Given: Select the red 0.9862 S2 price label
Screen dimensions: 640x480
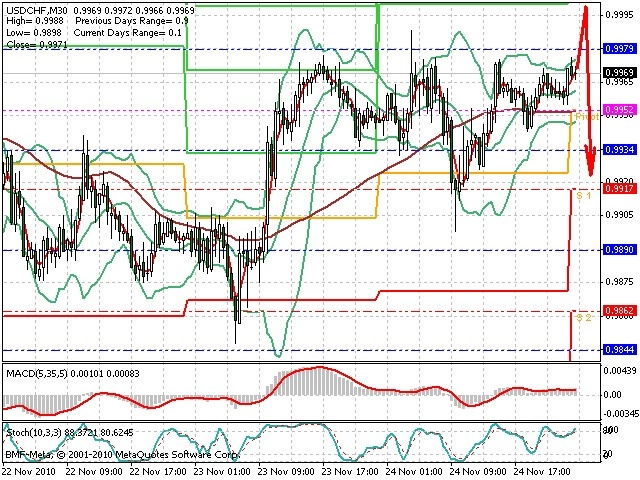Looking at the screenshot, I should [619, 311].
